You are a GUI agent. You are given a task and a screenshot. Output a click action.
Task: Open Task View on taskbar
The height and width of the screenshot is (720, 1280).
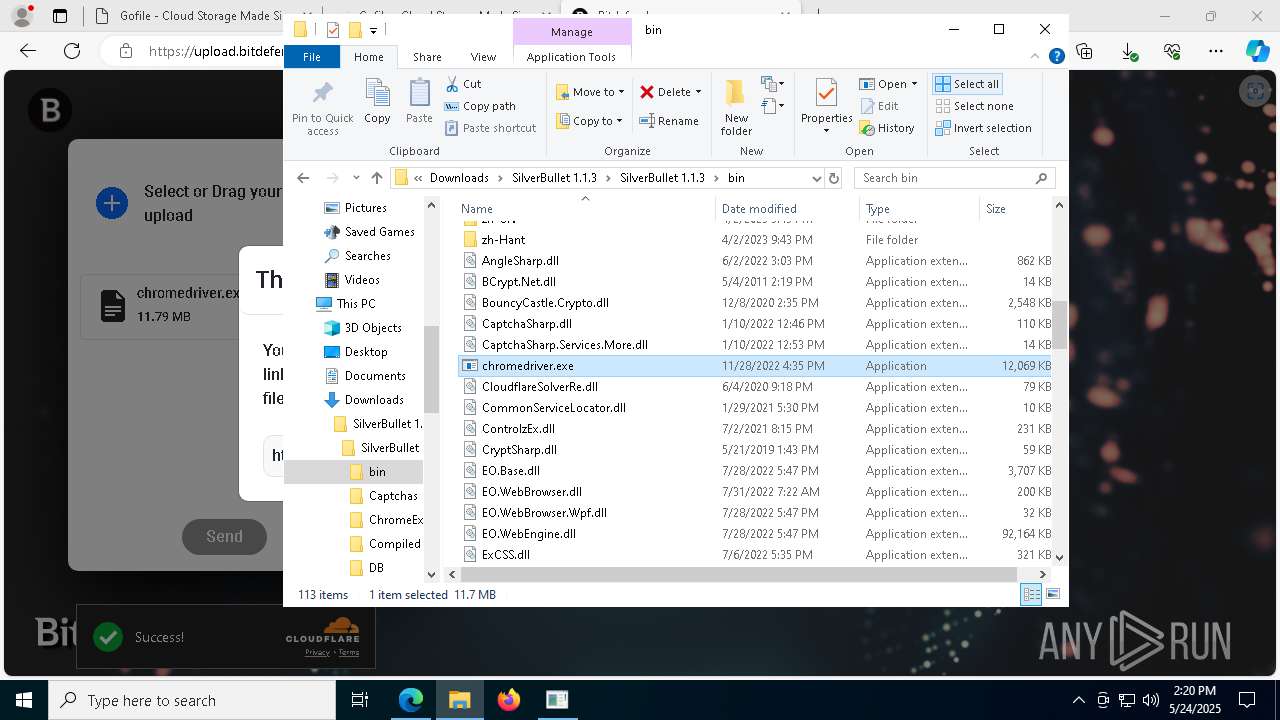[x=360, y=700]
